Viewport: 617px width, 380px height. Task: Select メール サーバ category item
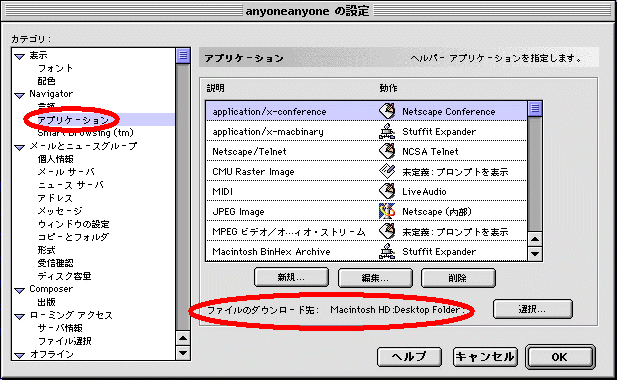coord(66,172)
